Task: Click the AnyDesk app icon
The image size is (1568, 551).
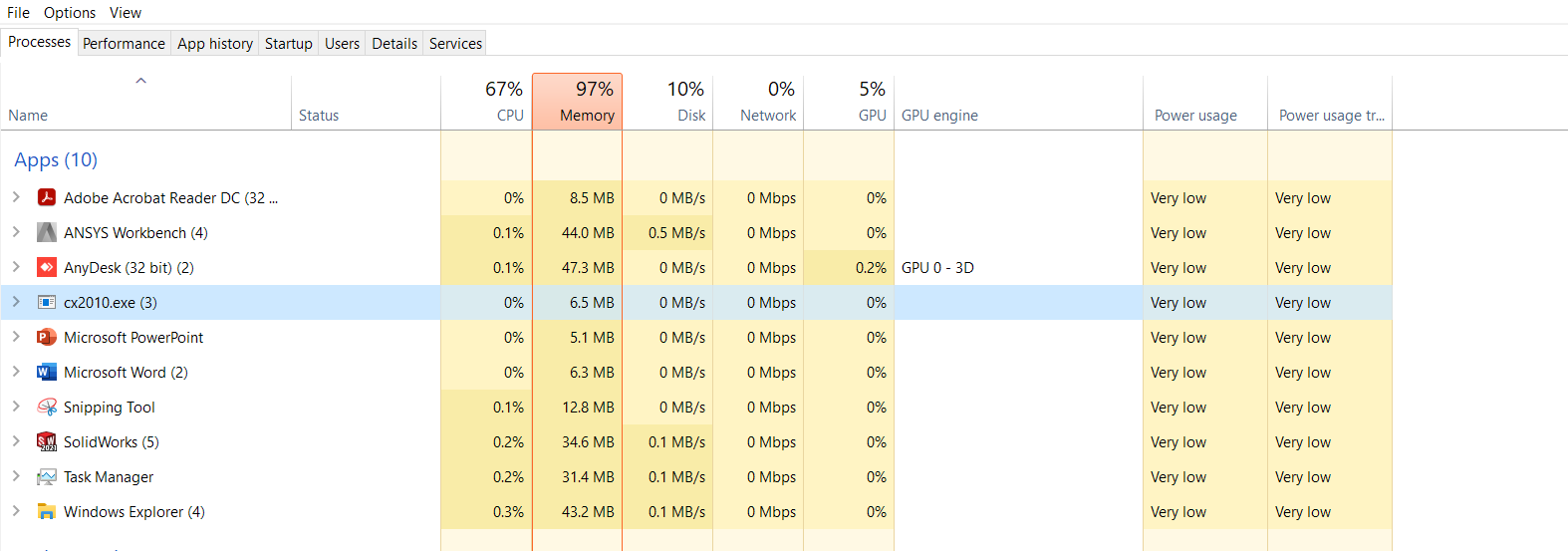Action: pos(46,267)
